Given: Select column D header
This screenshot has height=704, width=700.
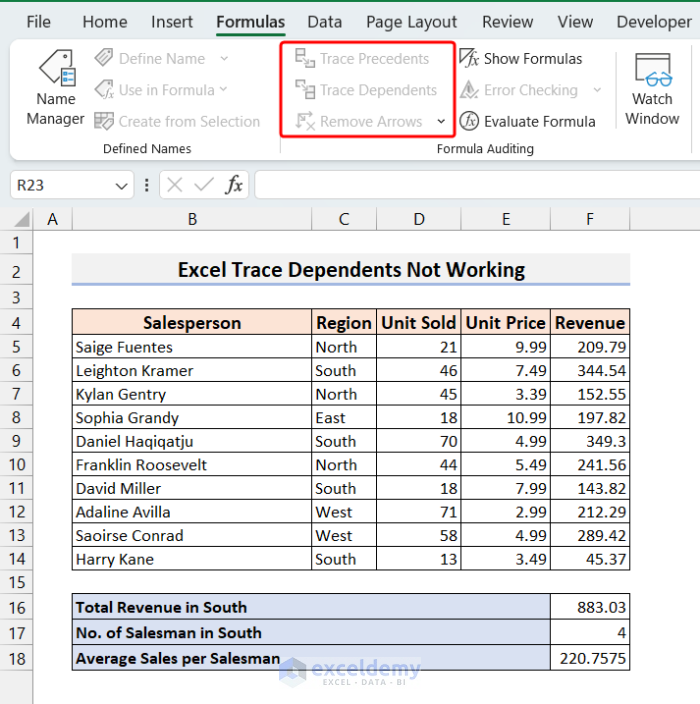Looking at the screenshot, I should point(418,220).
